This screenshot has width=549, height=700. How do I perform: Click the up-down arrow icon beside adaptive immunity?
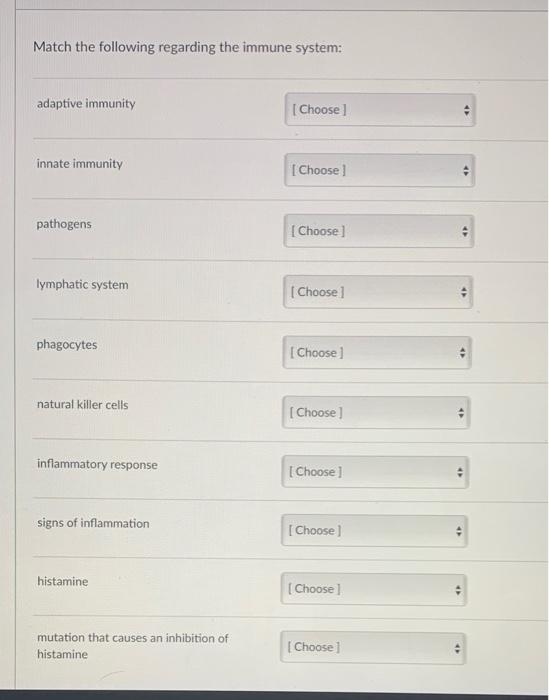[466, 110]
